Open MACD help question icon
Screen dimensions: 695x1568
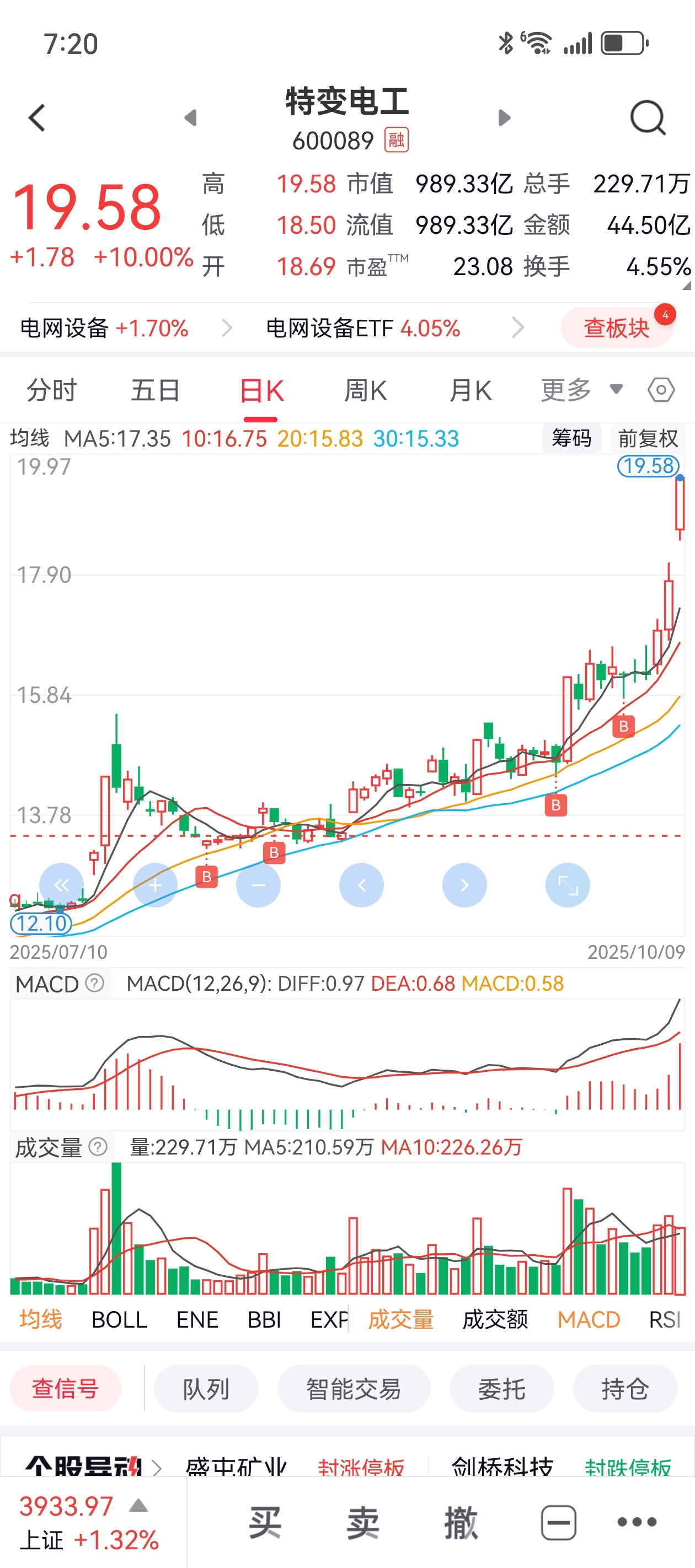click(x=94, y=983)
